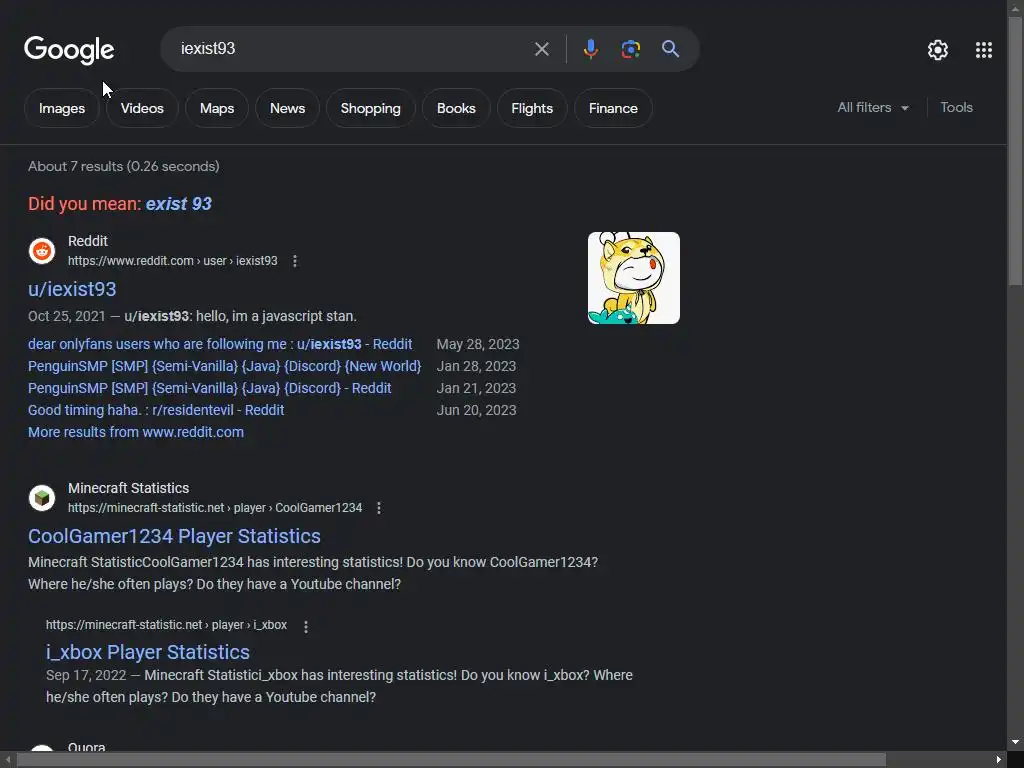The image size is (1024, 768).
Task: Open quick settings gear icon
Action: coord(938,50)
